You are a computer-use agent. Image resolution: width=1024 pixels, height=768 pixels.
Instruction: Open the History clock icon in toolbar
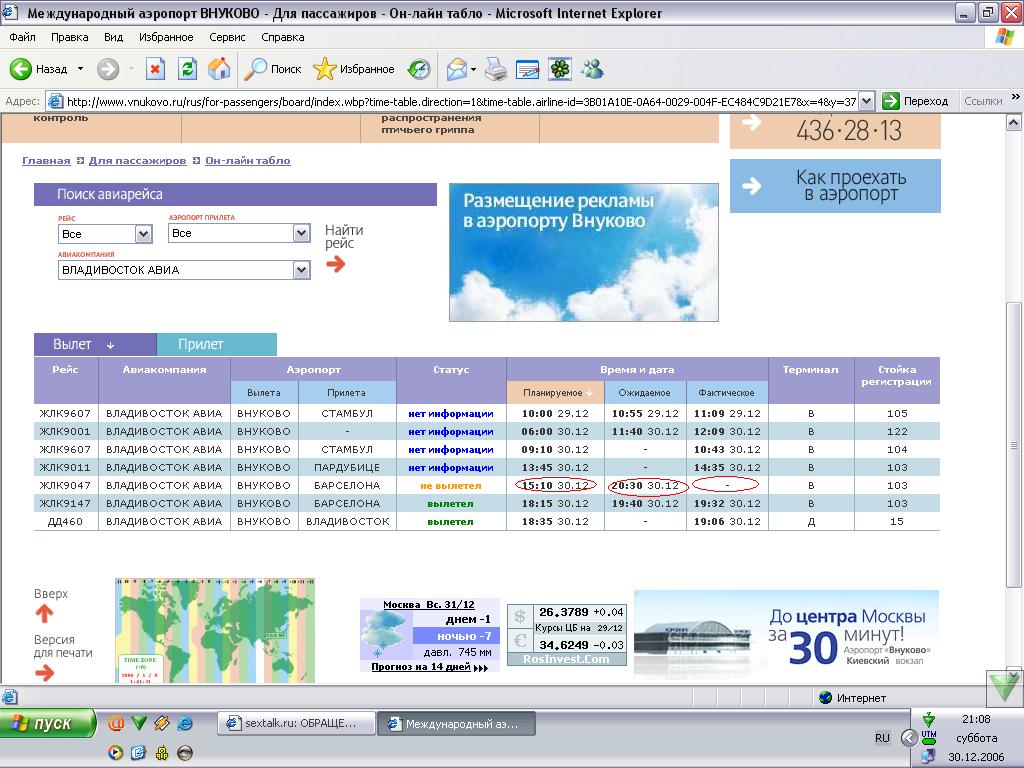click(419, 69)
